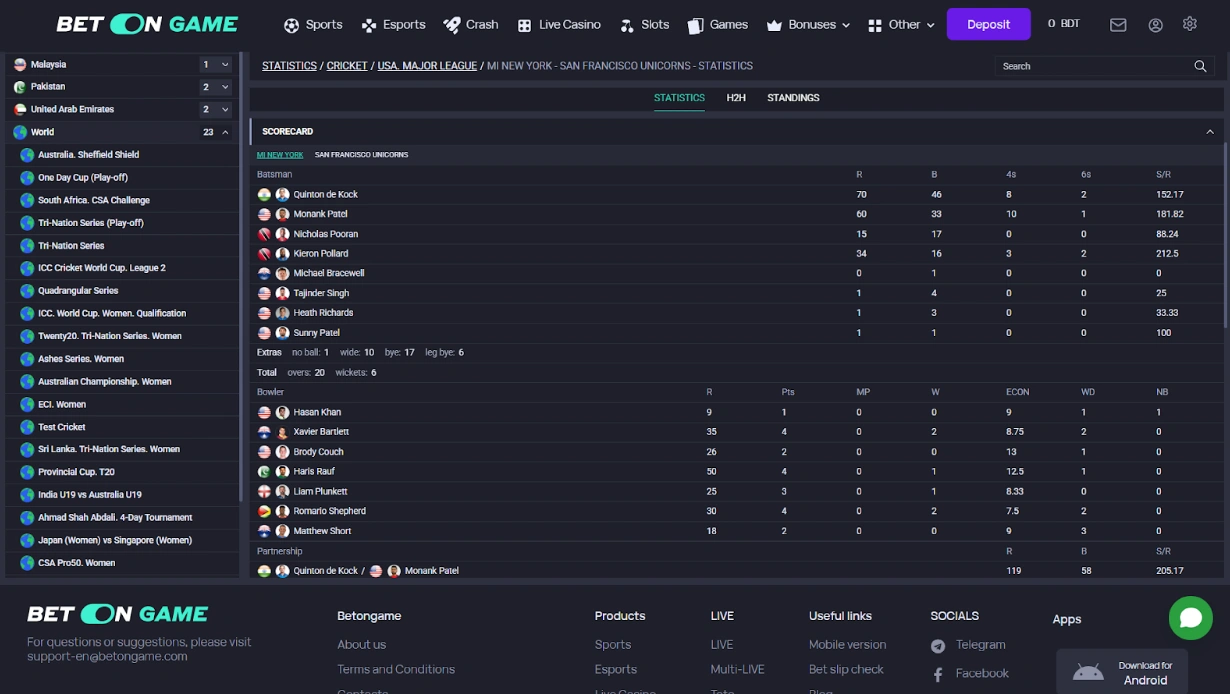The width and height of the screenshot is (1230, 694).
Task: Open the green live chat bubble
Action: click(x=1190, y=618)
